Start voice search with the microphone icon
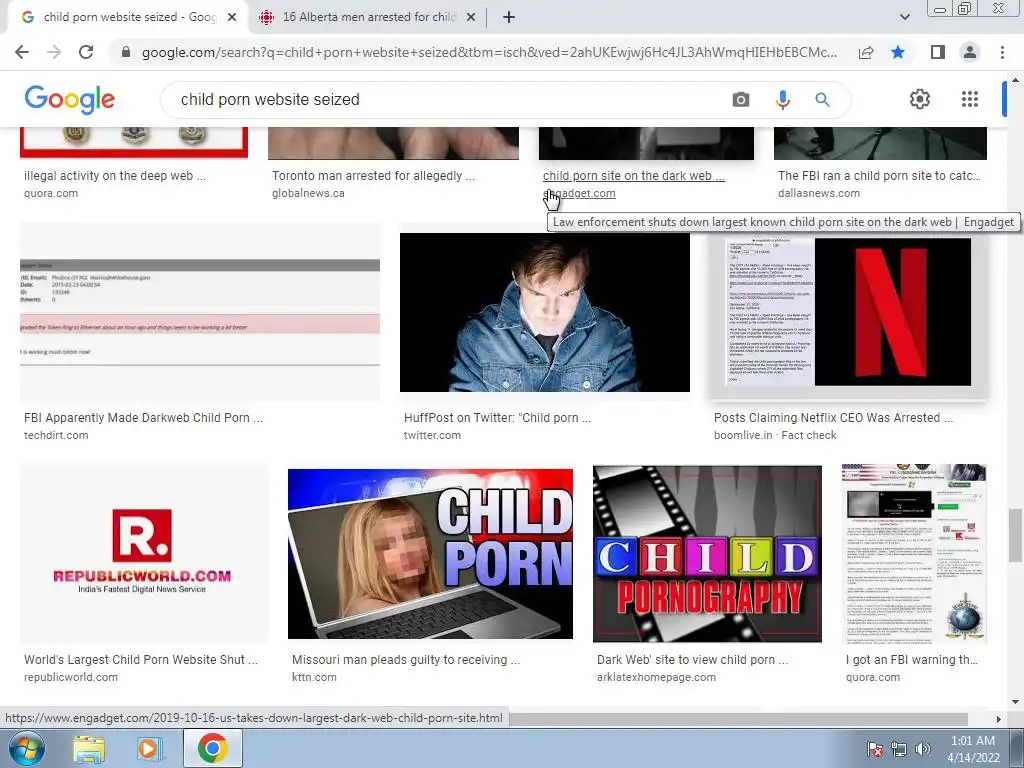Viewport: 1024px width, 768px height. 782,100
